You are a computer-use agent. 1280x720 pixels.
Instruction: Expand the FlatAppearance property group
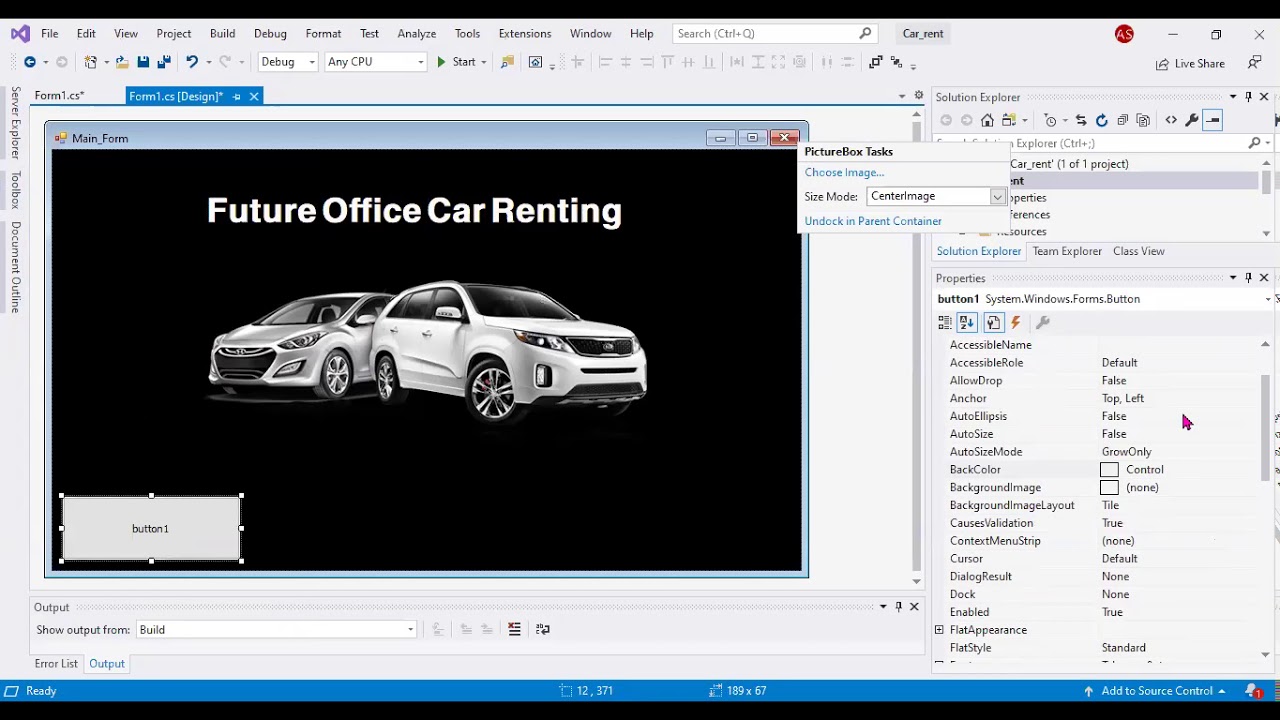click(939, 630)
